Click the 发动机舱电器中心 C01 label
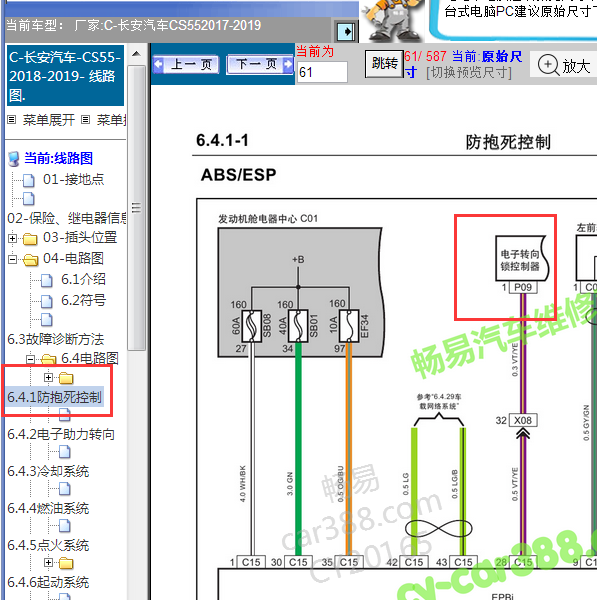The height and width of the screenshot is (600, 597). 268,218
